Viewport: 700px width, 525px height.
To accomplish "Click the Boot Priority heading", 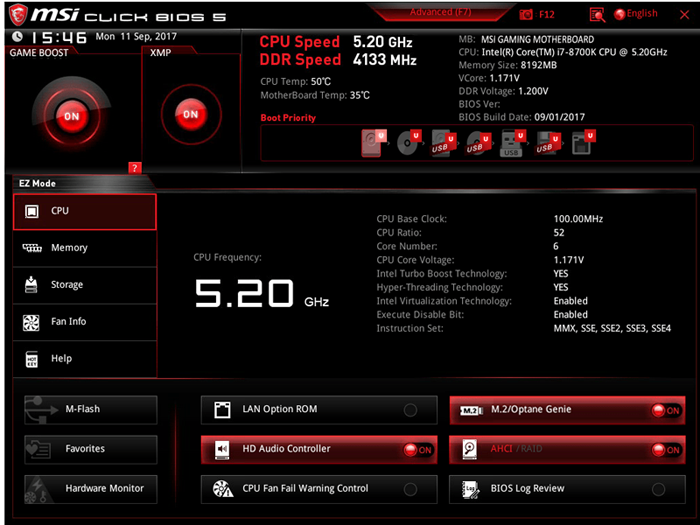I will tap(288, 118).
